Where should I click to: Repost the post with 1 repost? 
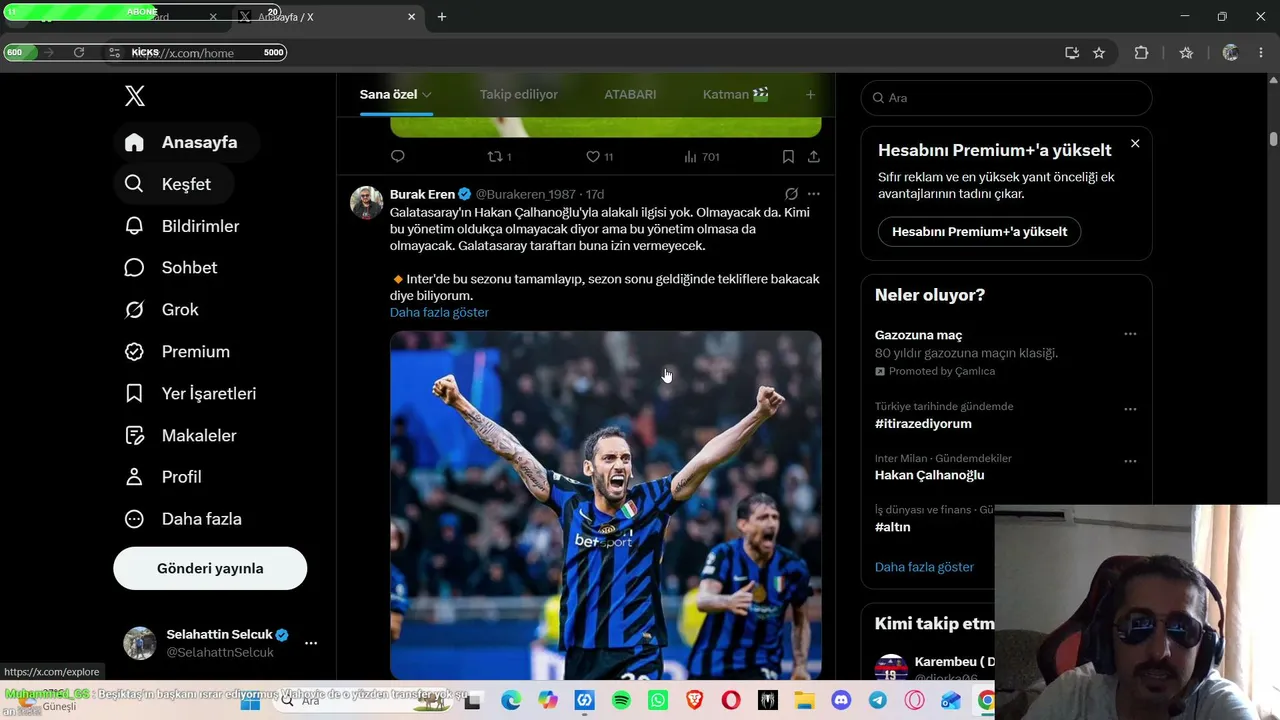[499, 156]
